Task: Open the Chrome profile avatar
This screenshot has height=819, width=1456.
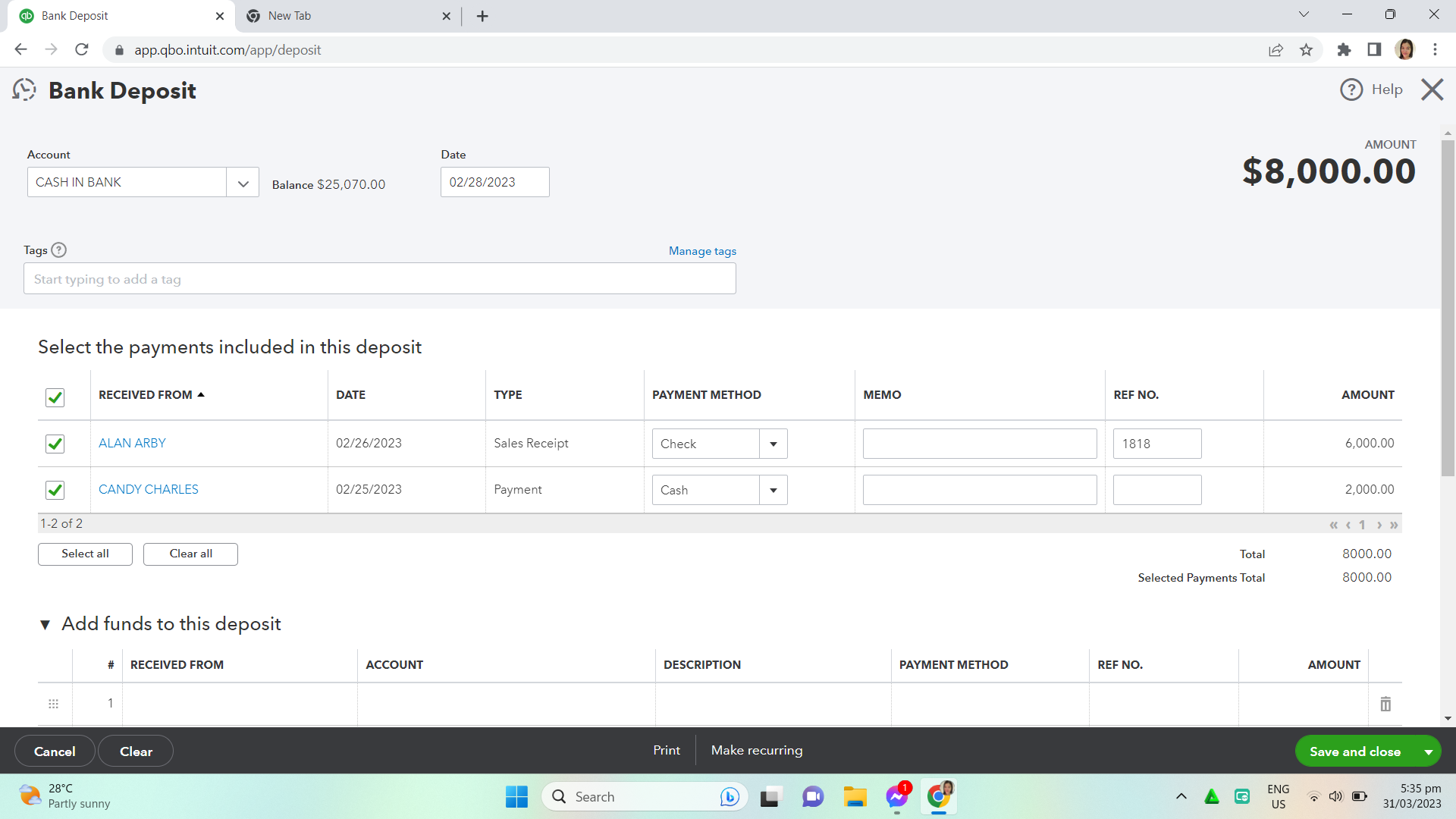Action: [1404, 49]
